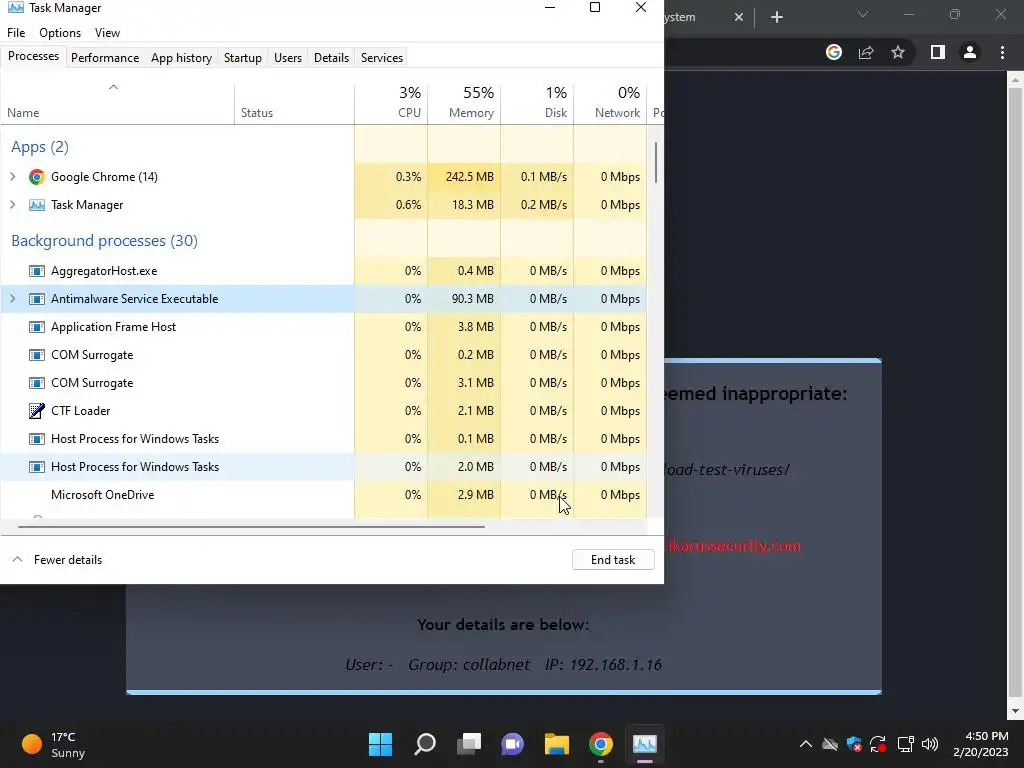Open Chrome's side panel icon
Screen dimensions: 1024x768
(x=938, y=52)
